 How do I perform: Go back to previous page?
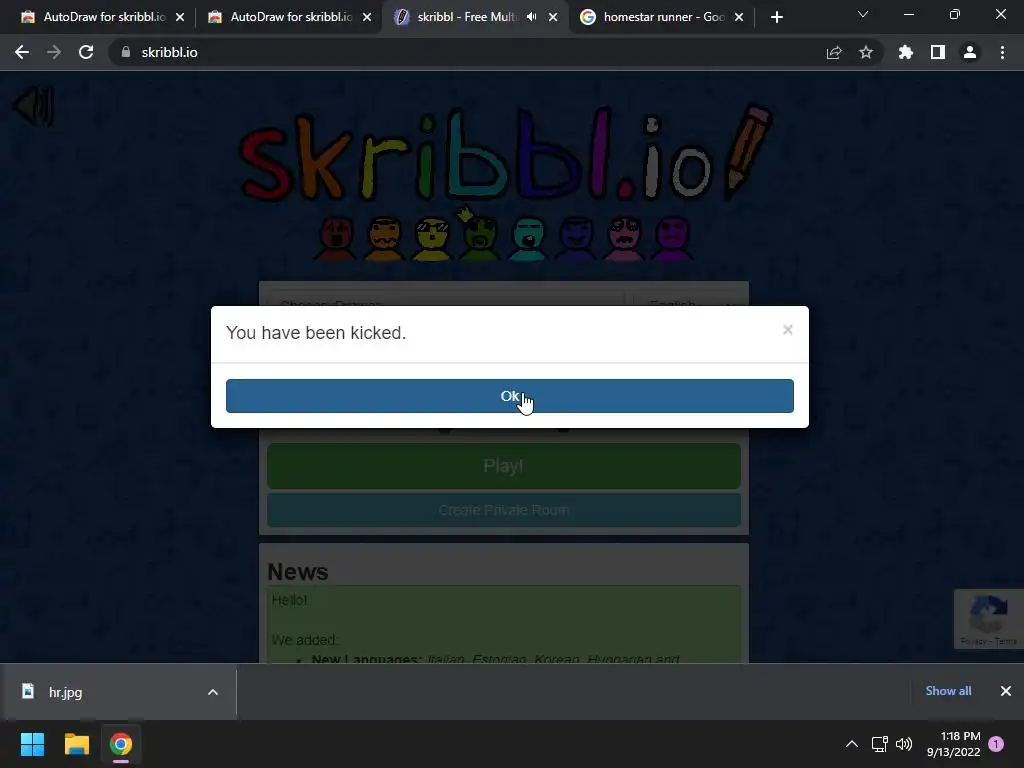pos(22,52)
